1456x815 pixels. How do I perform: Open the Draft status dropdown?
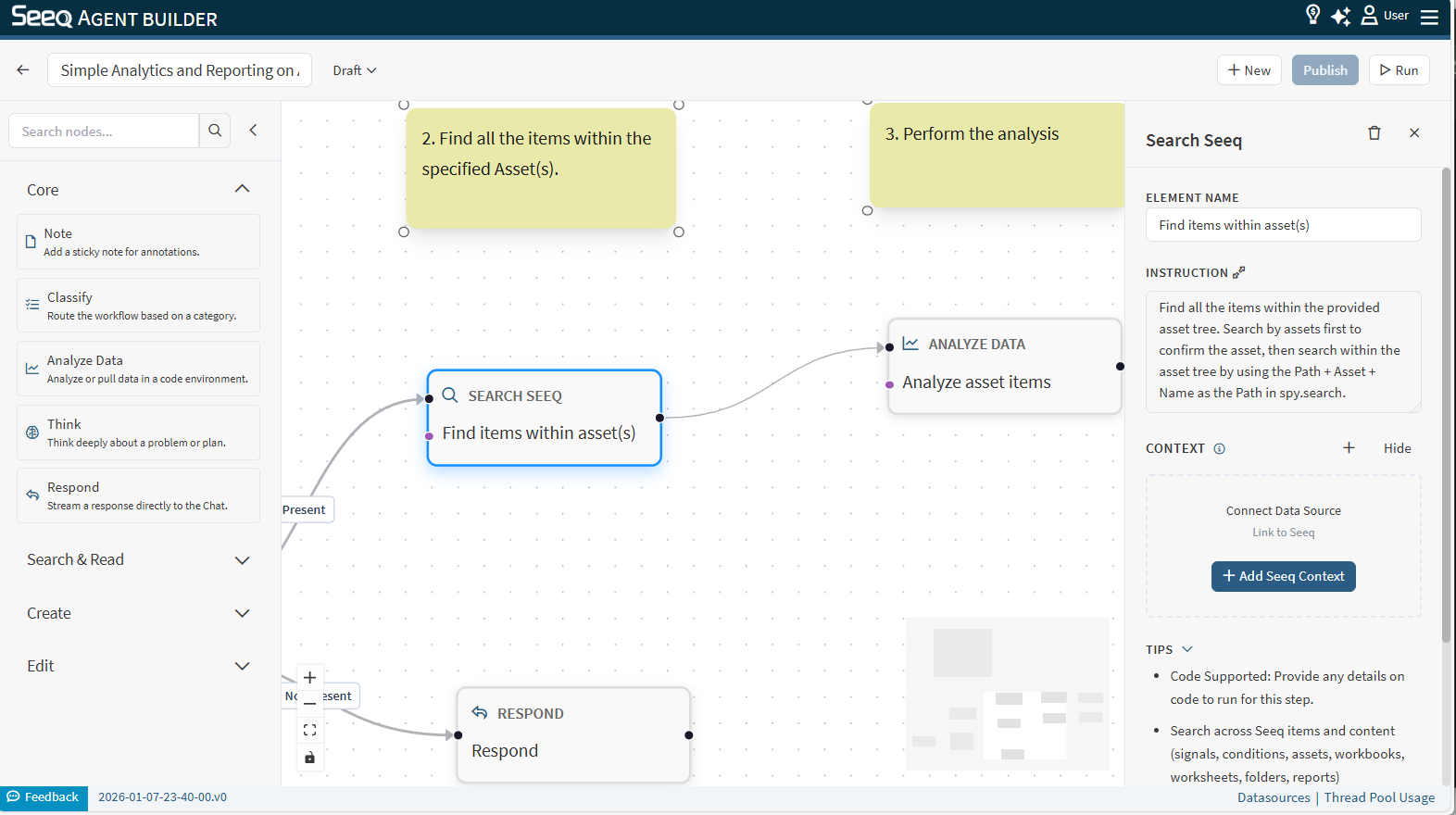(355, 70)
